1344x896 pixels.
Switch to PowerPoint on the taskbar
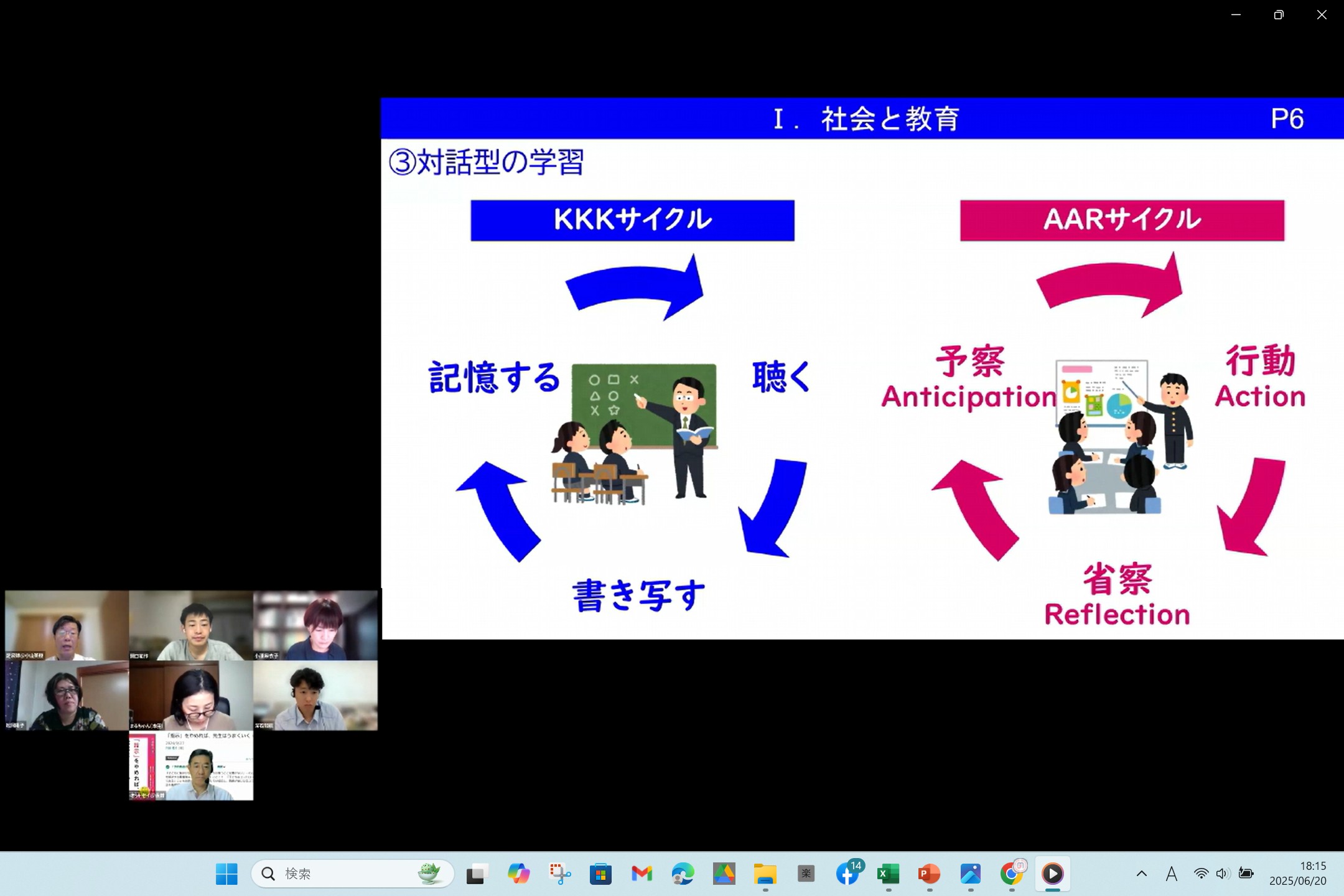[930, 874]
